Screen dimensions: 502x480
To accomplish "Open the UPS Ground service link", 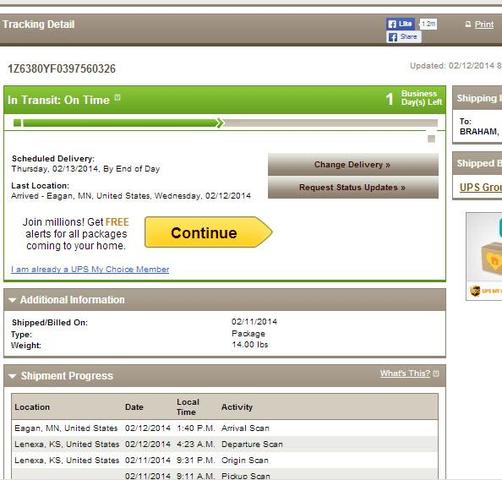I will click(x=481, y=187).
